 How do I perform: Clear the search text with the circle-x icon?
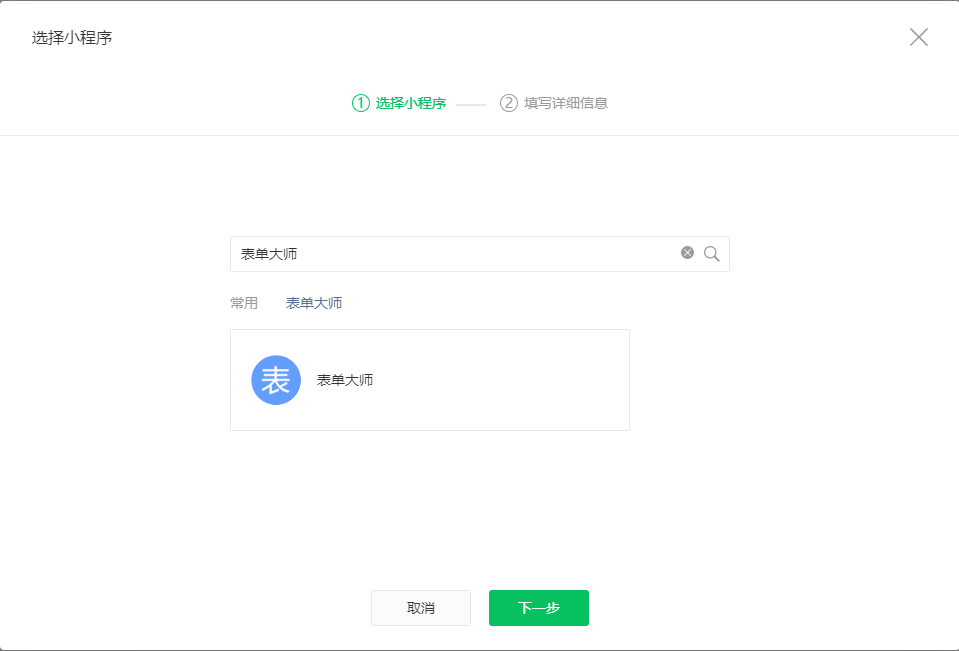tap(687, 253)
